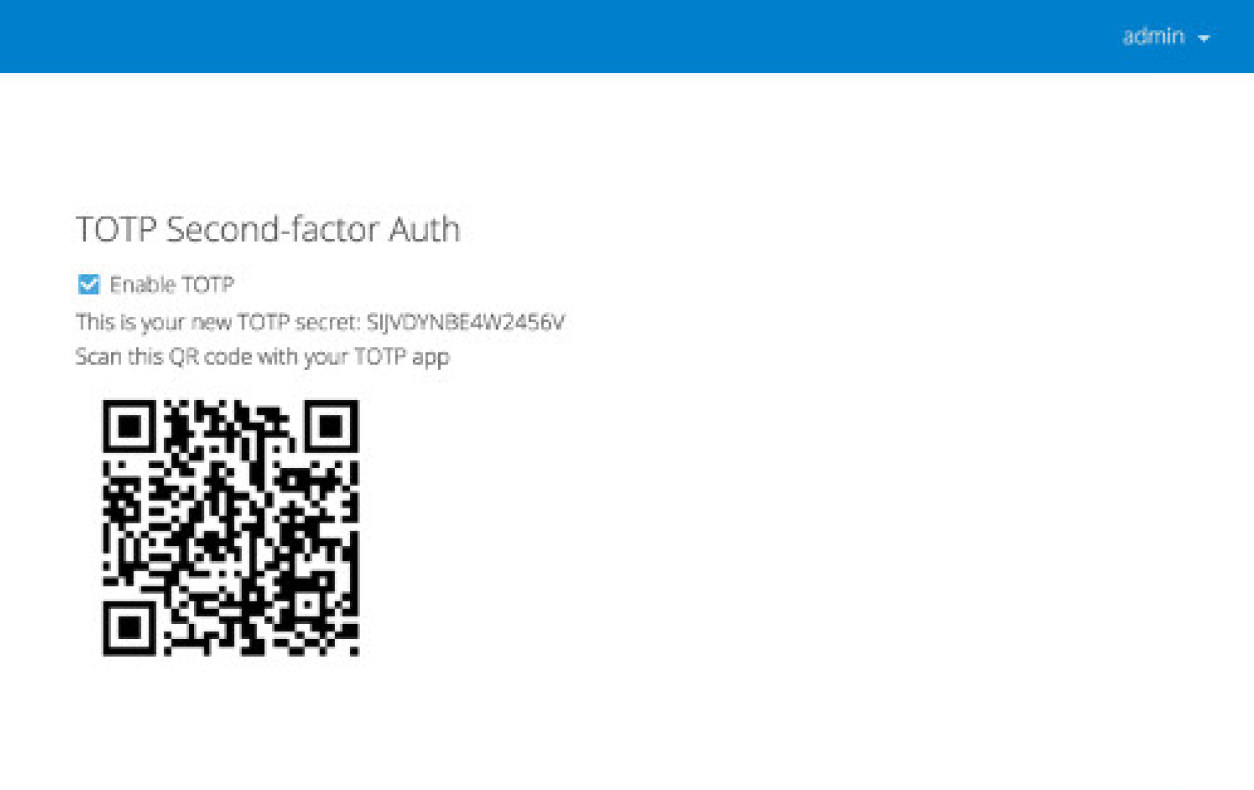Click the TOTP Second-factor Auth heading

[268, 229]
